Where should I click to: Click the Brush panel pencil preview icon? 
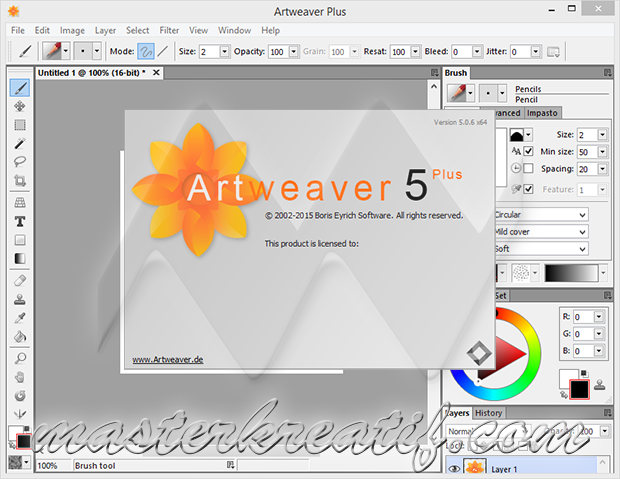tap(457, 93)
